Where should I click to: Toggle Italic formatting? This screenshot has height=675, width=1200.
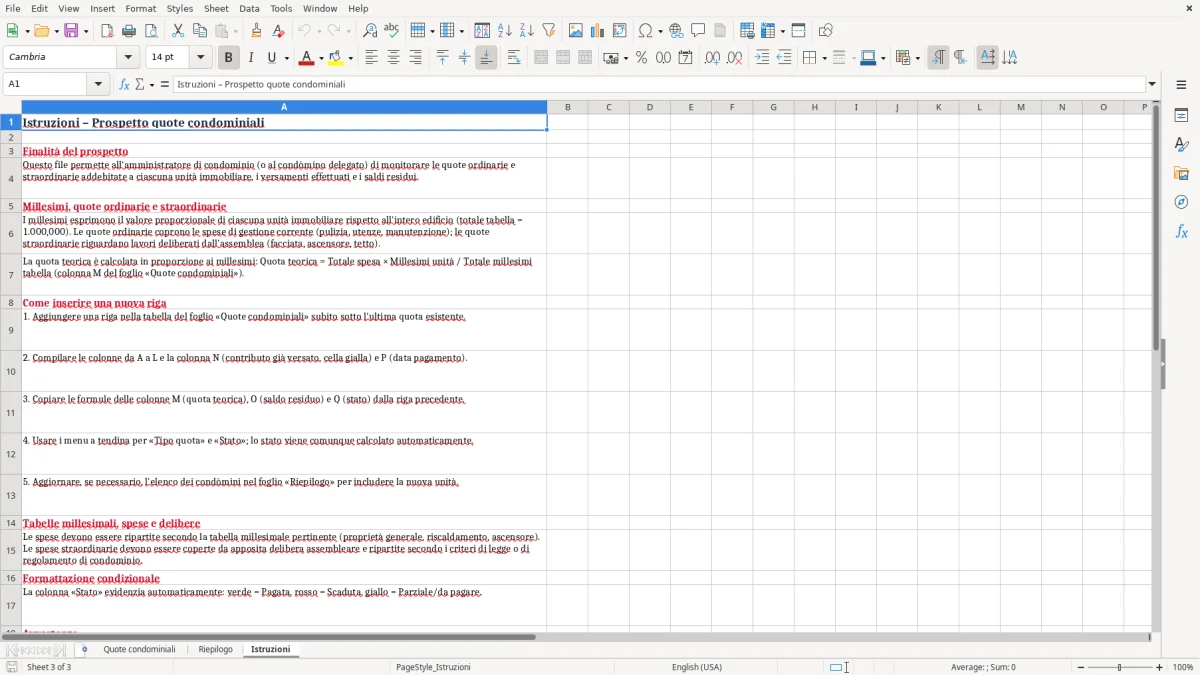click(251, 58)
